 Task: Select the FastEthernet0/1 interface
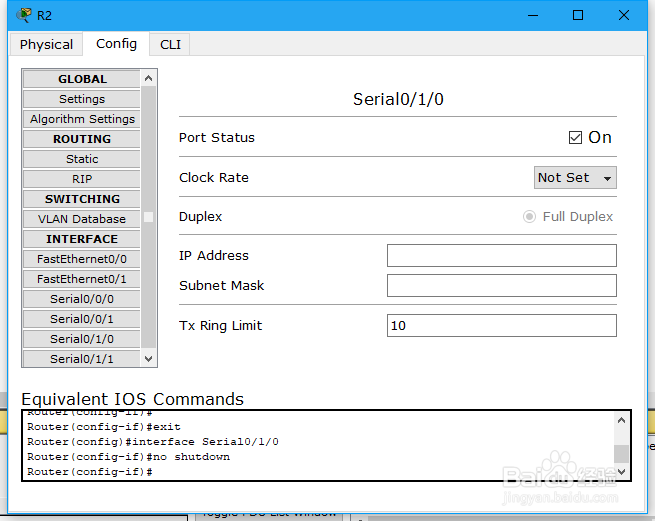[x=82, y=279]
